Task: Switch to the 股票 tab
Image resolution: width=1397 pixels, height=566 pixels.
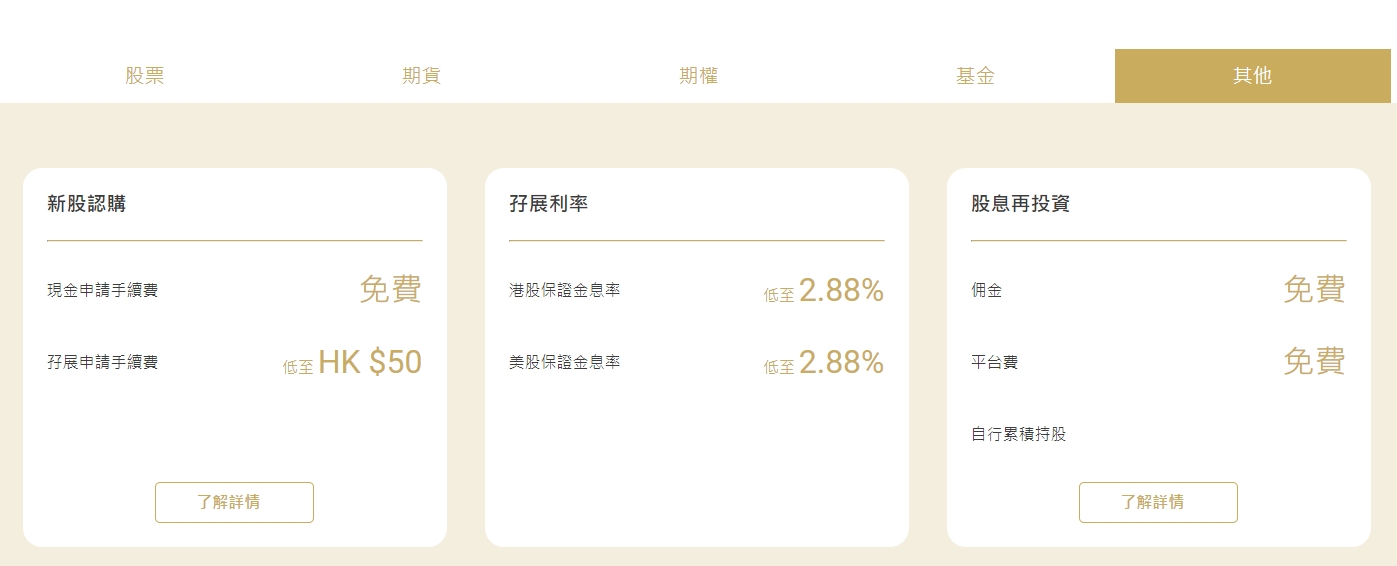Action: tap(145, 76)
